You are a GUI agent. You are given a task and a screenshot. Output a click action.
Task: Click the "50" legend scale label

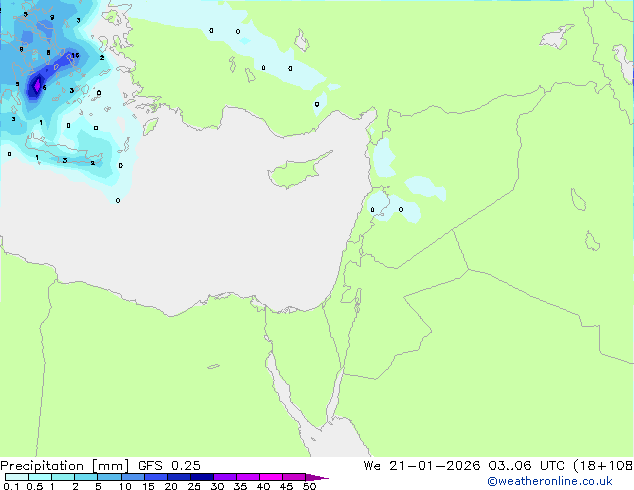point(309,486)
